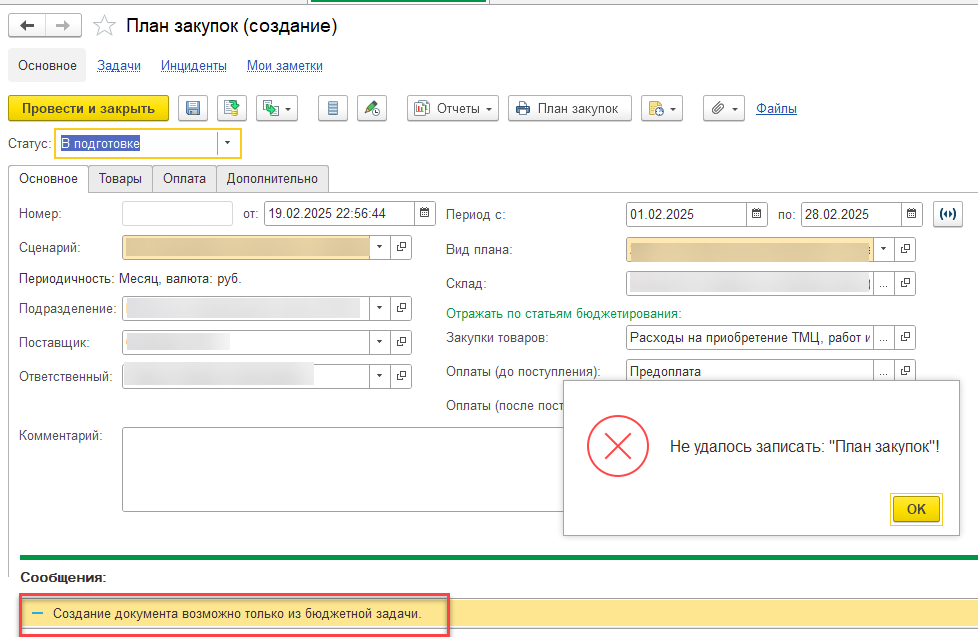This screenshot has height=637, width=978.
Task: Select the Статус field value
Action: tap(137, 143)
